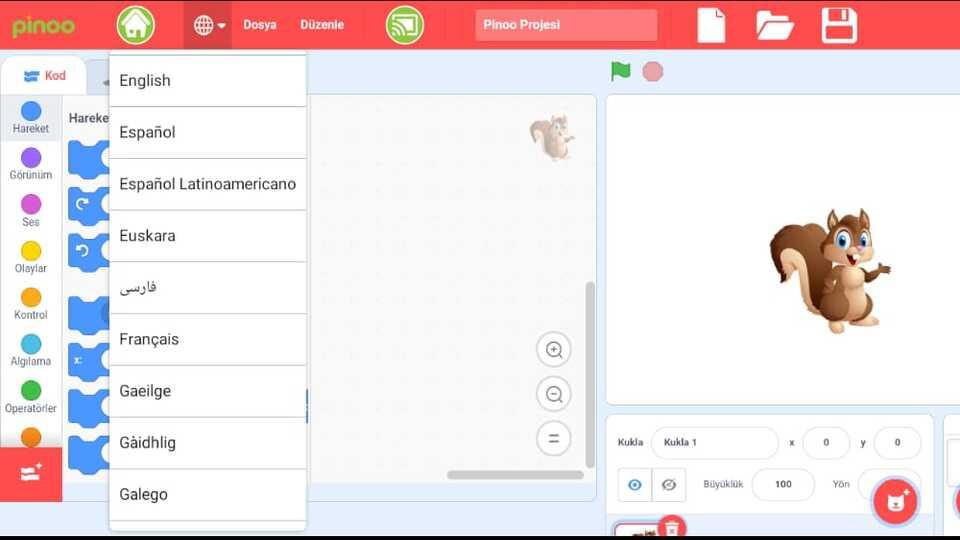Open project with folder icon

click(x=774, y=26)
